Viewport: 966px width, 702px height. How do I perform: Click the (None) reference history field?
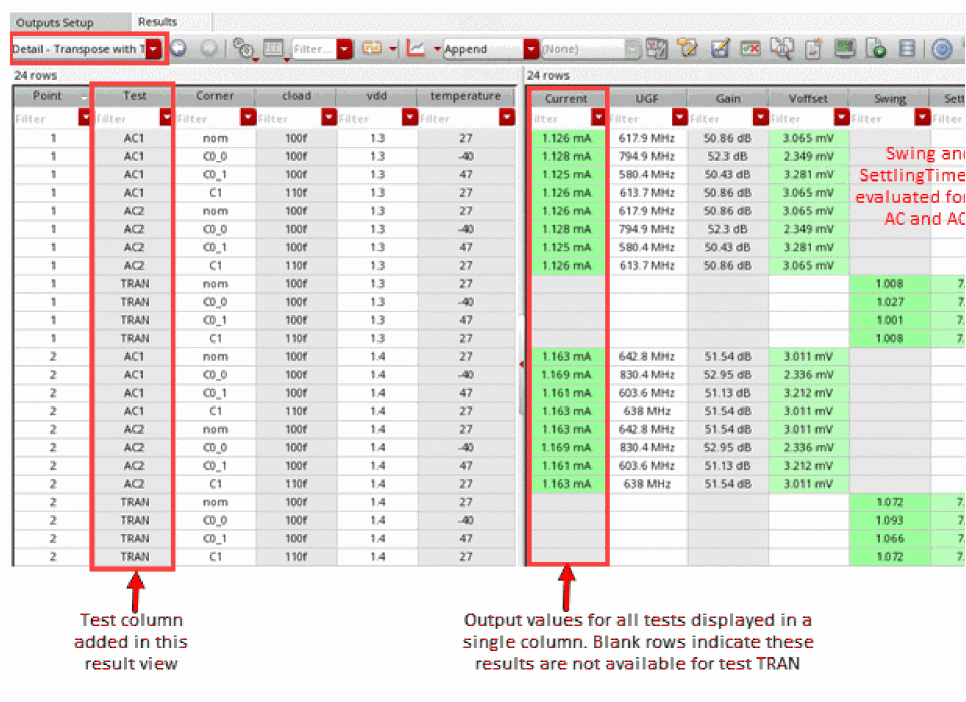click(x=583, y=49)
